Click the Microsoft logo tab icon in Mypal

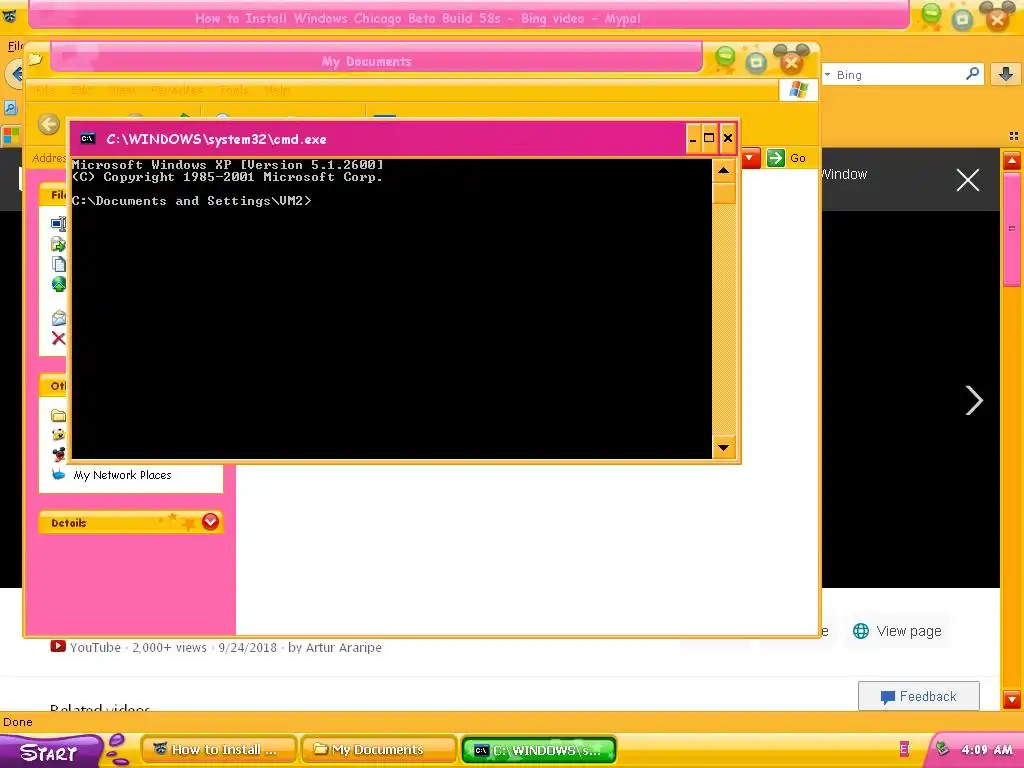11,136
